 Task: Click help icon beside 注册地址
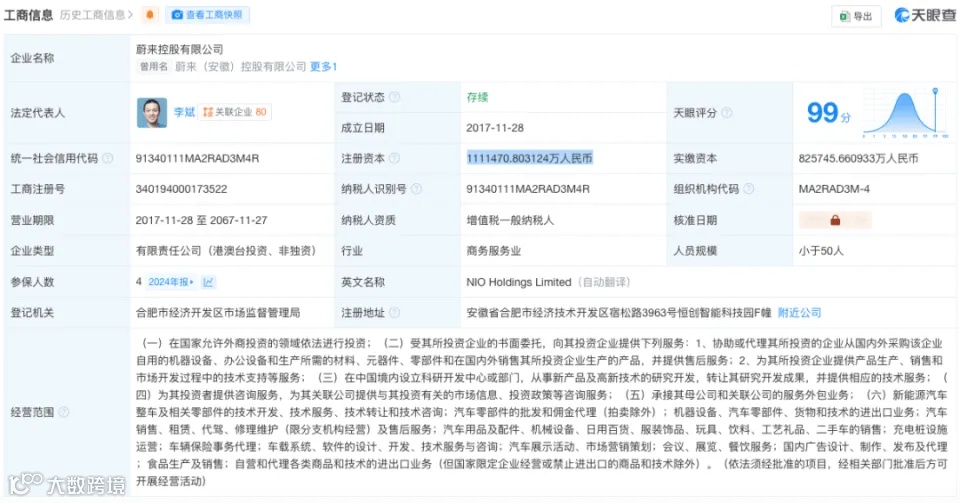[x=395, y=313]
